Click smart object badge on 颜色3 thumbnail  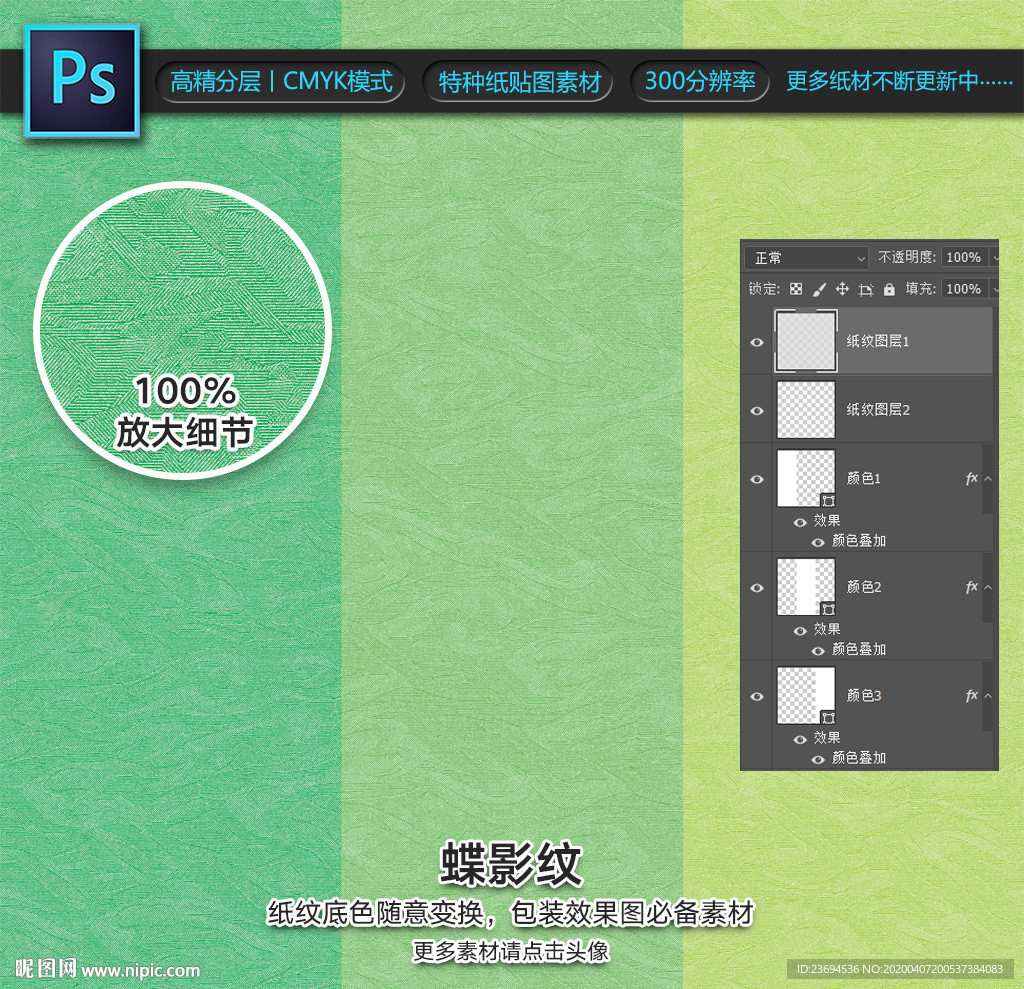click(x=828, y=717)
